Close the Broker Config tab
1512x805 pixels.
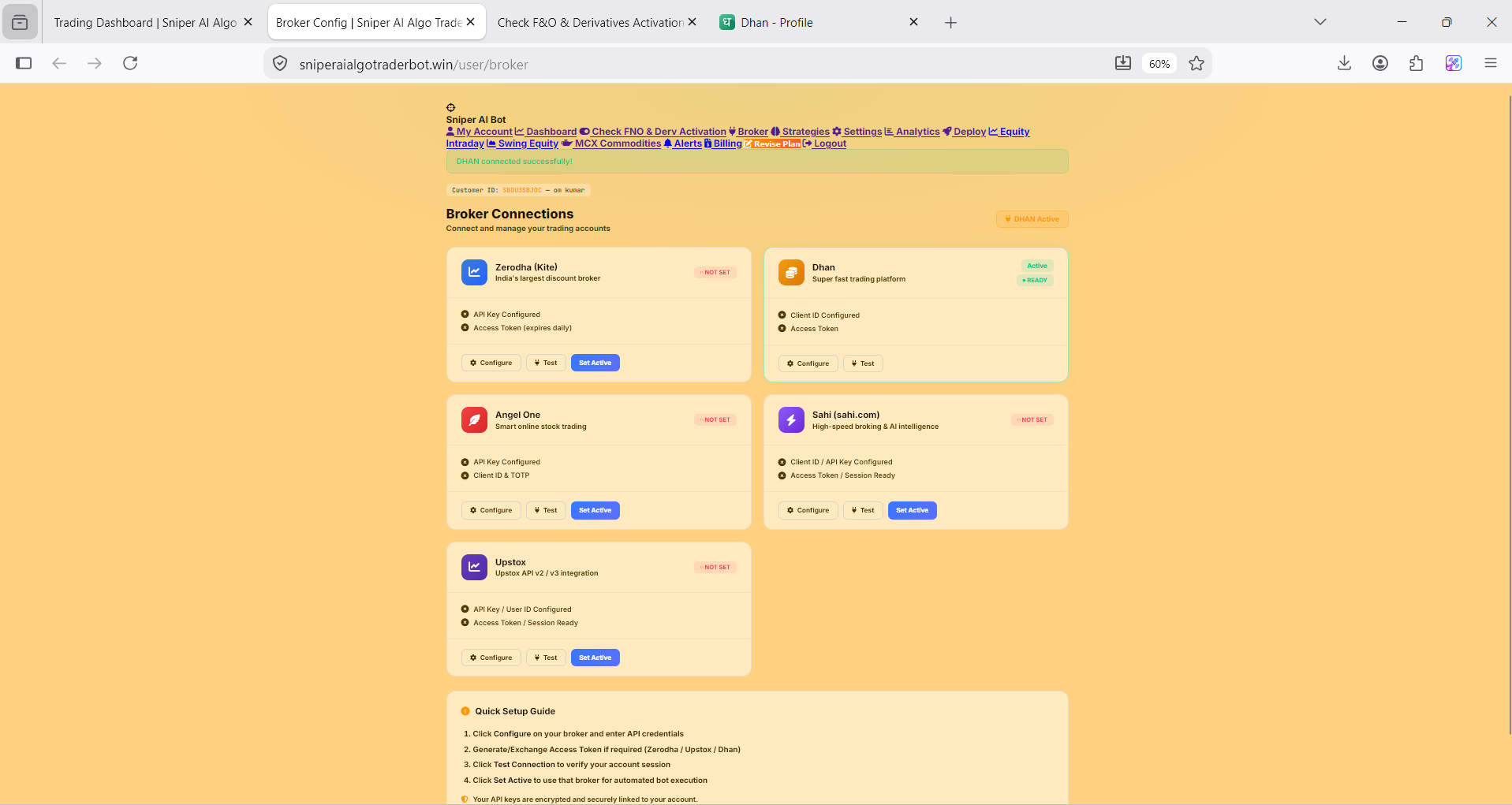[471, 22]
